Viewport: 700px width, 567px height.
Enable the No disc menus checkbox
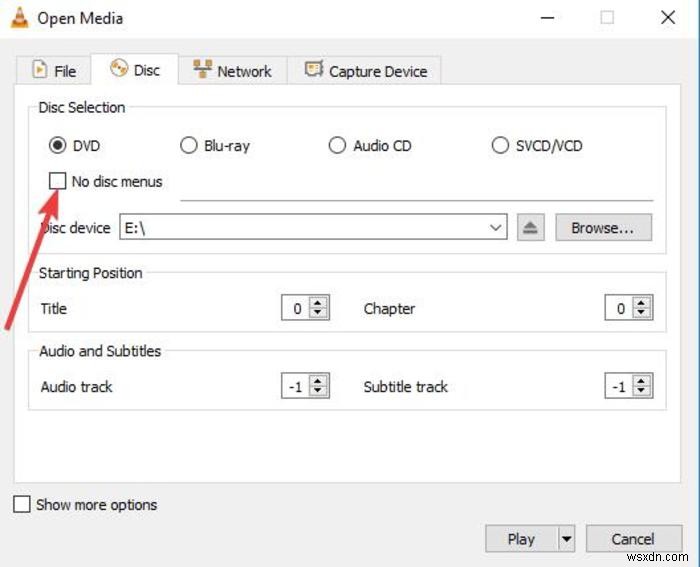pos(58,181)
